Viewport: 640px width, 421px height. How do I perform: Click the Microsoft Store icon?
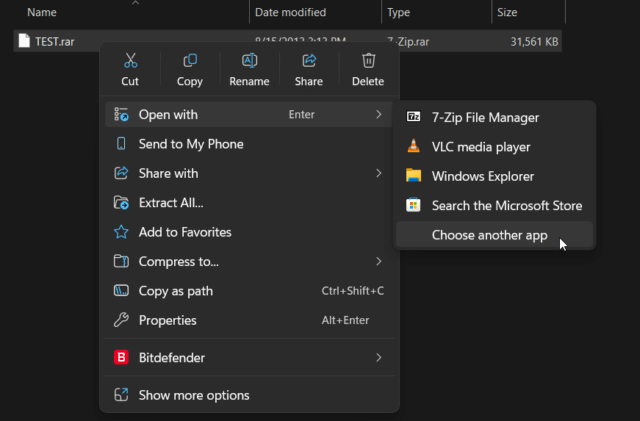coord(413,205)
